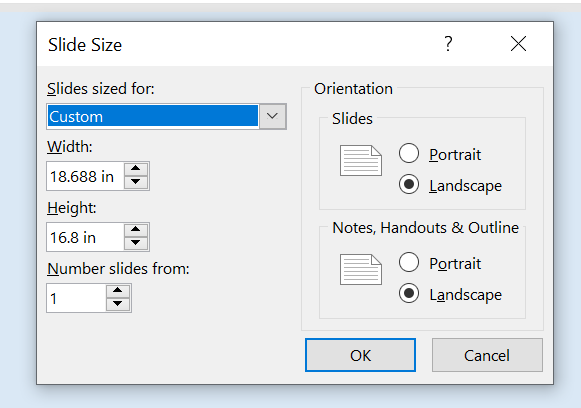The width and height of the screenshot is (581, 408).
Task: Click the Height input field
Action: [86, 237]
